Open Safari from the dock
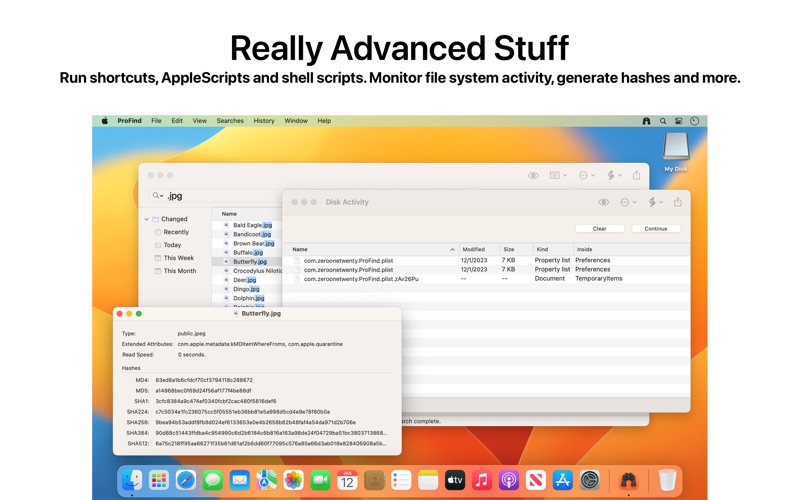This screenshot has height=500, width=800. [186, 480]
